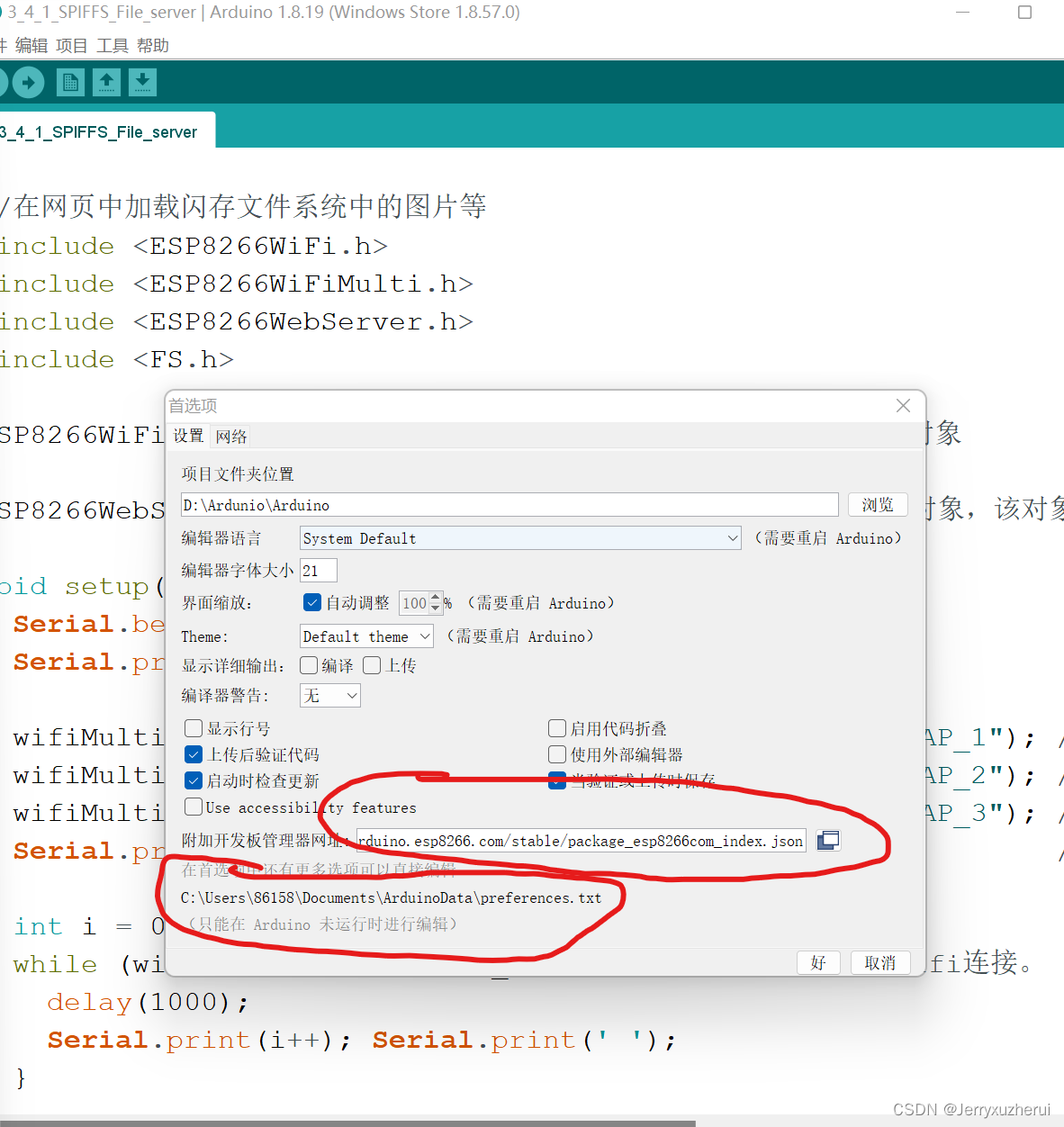The width and height of the screenshot is (1064, 1127).
Task: Click the horizontal editor scrollbar
Action: (x=347, y=1122)
